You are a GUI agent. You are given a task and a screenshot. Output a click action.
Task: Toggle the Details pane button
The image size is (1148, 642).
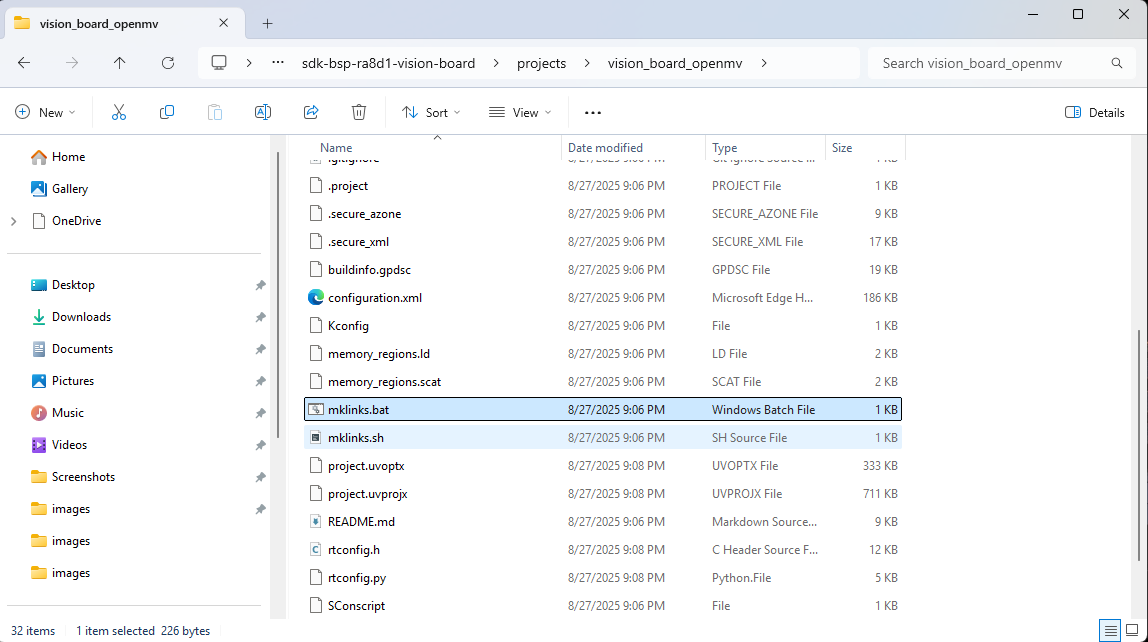(1095, 112)
